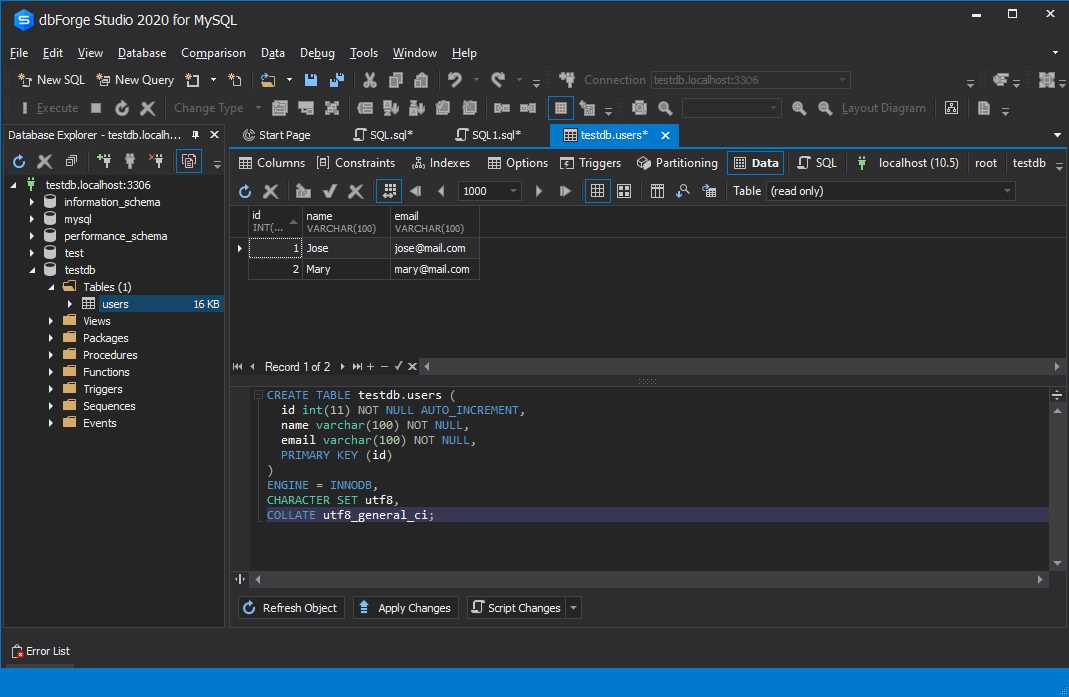Expand the Procedures folder
The image size is (1069, 697).
pyautogui.click(x=50, y=355)
